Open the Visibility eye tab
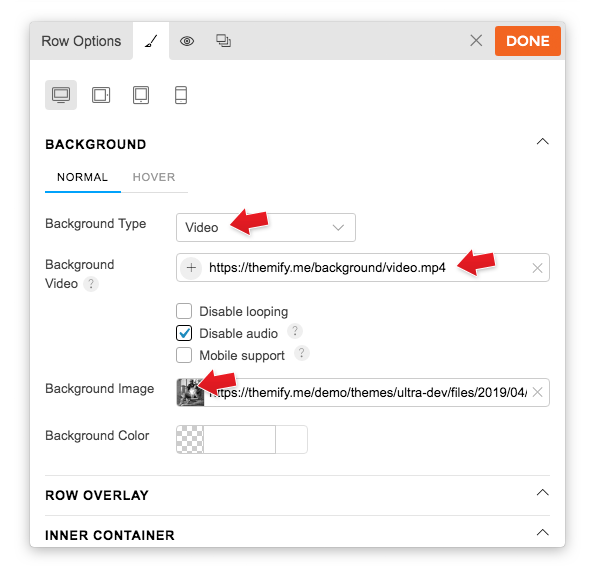This screenshot has width=594, height=568. pos(187,41)
